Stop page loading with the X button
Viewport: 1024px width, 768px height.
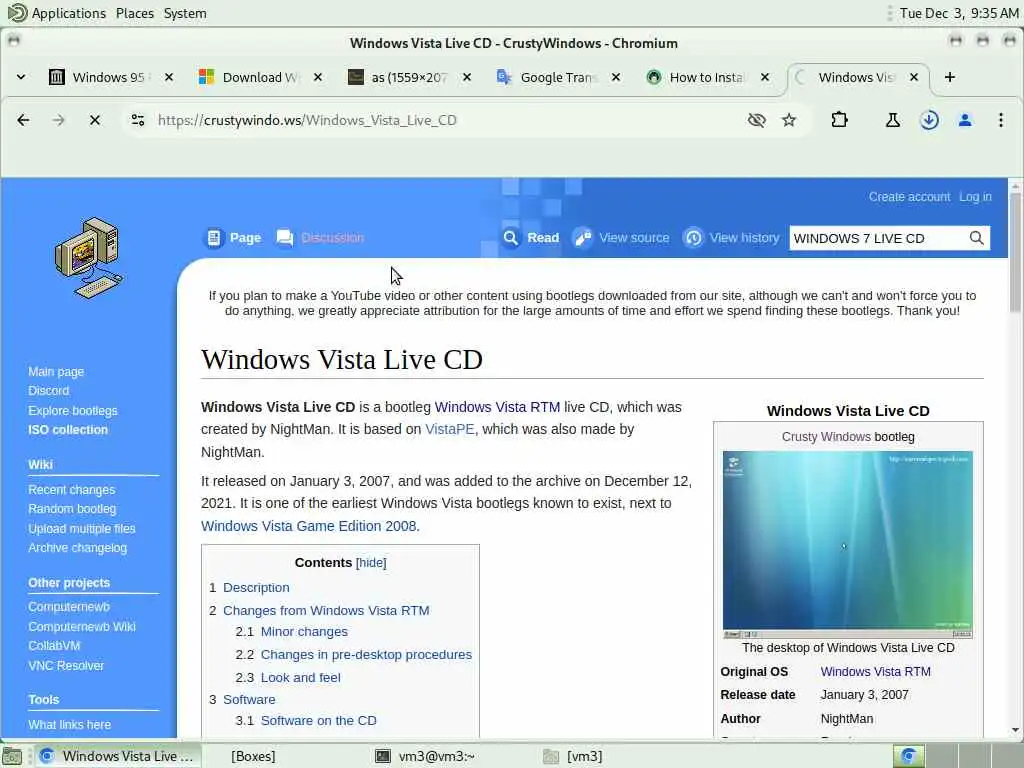point(95,120)
